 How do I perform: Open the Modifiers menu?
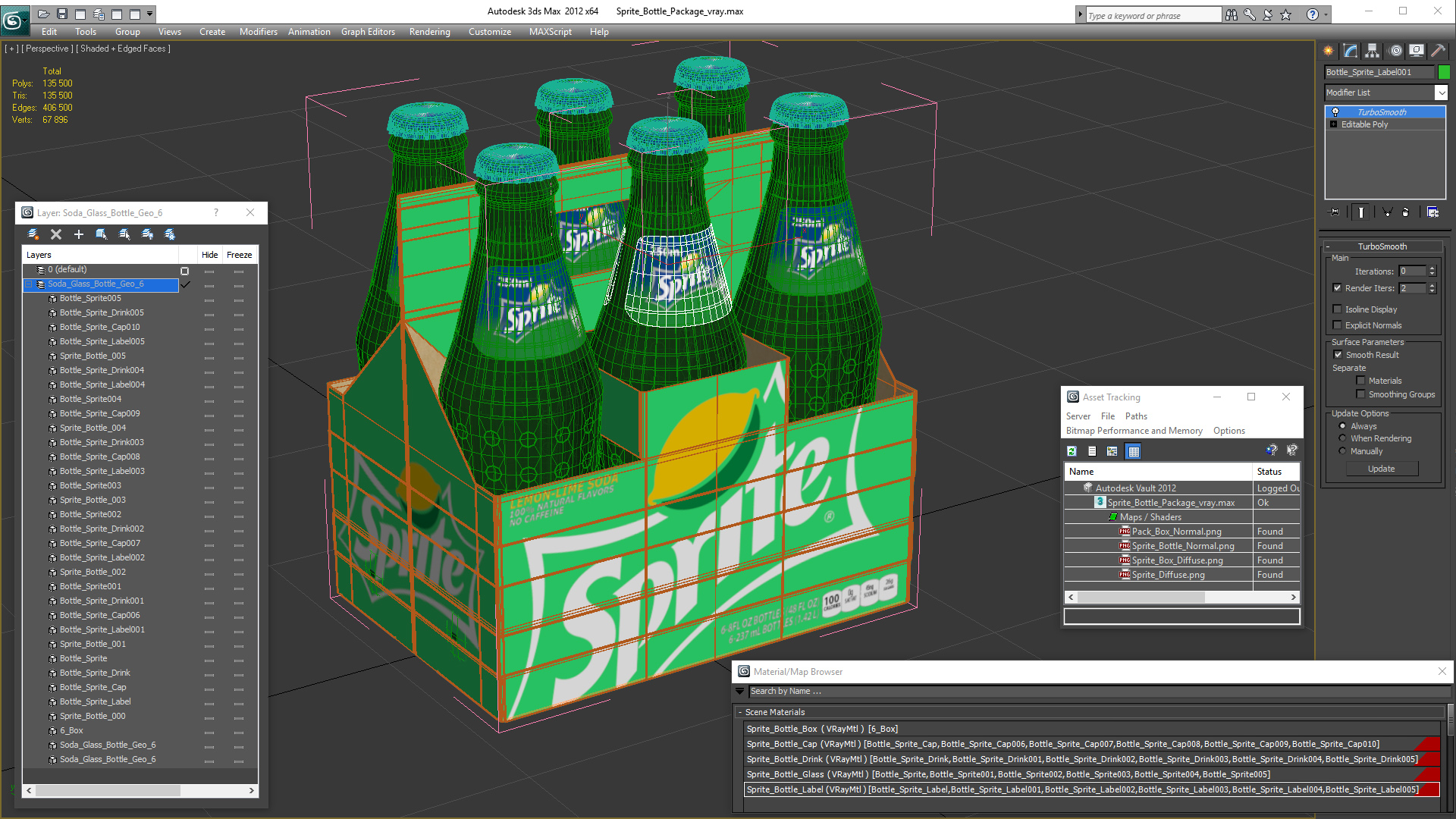pos(259,32)
